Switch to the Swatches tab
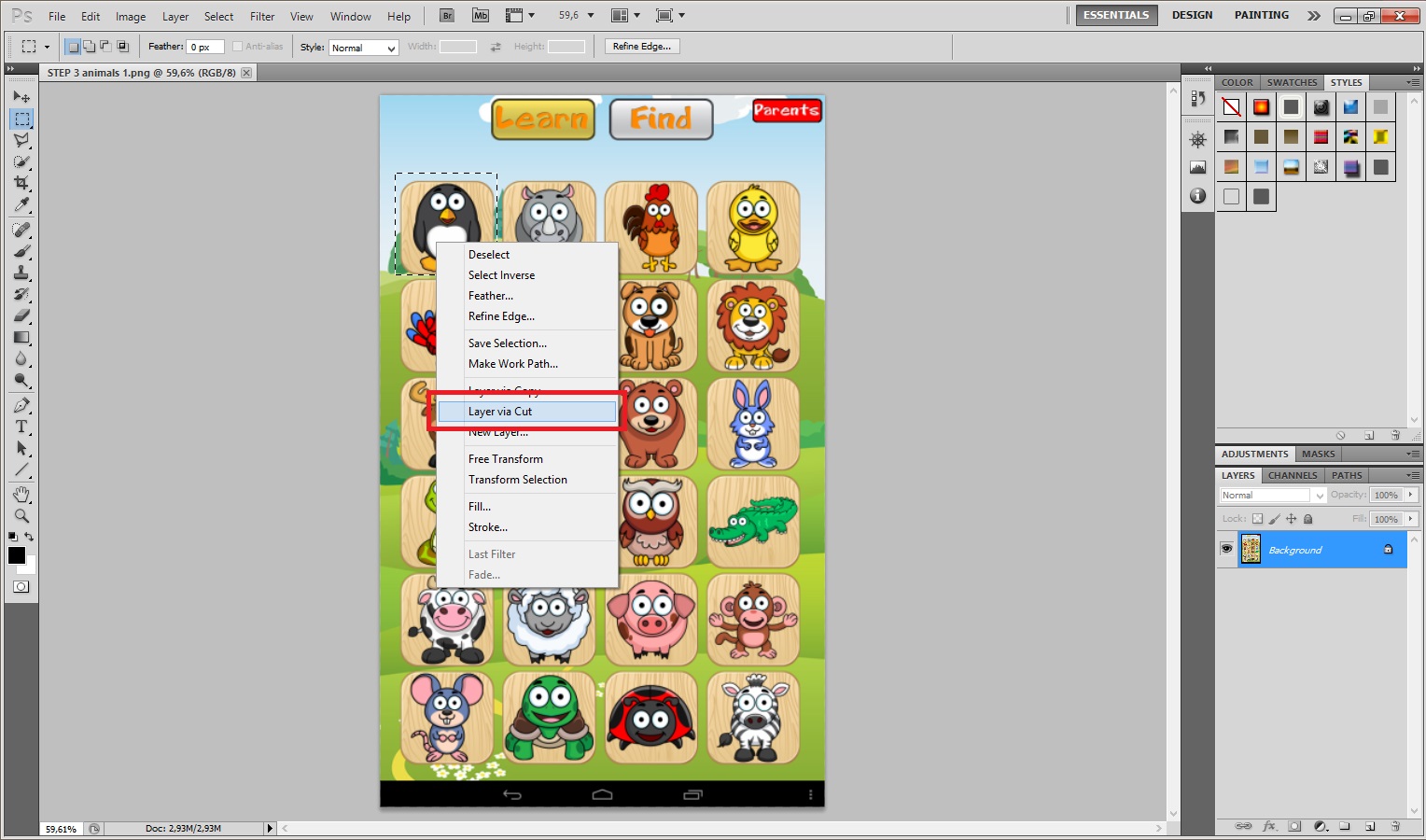 [x=1293, y=82]
